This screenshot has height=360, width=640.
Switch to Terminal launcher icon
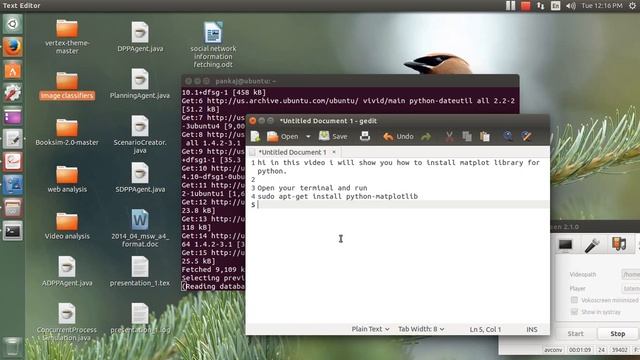point(13,231)
